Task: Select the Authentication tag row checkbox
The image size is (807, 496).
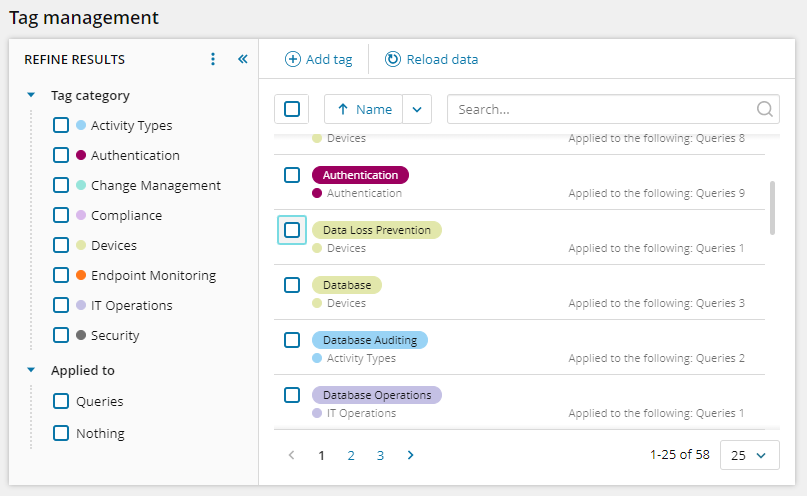Action: [x=292, y=175]
